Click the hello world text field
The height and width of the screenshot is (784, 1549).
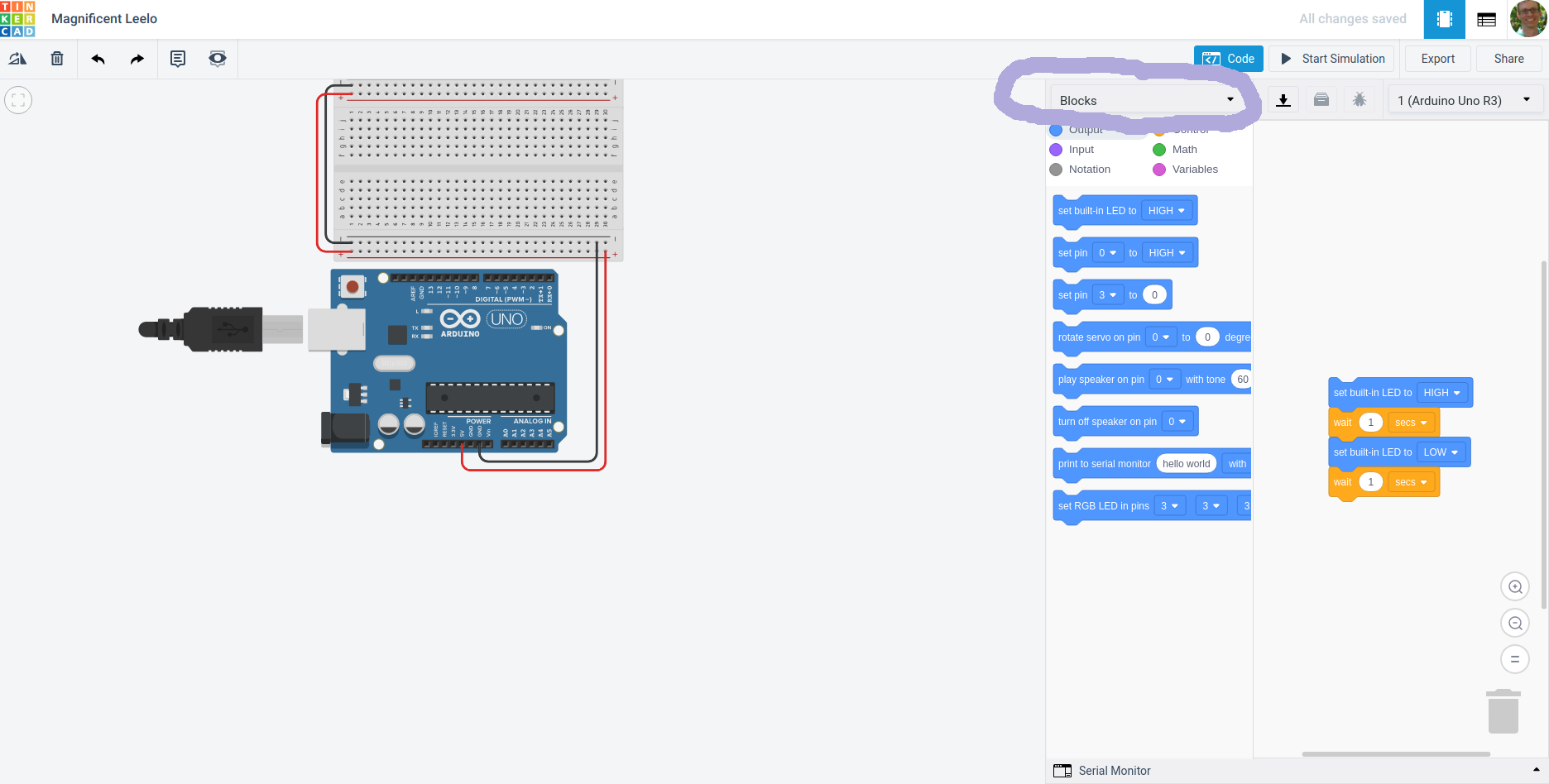coord(1186,464)
